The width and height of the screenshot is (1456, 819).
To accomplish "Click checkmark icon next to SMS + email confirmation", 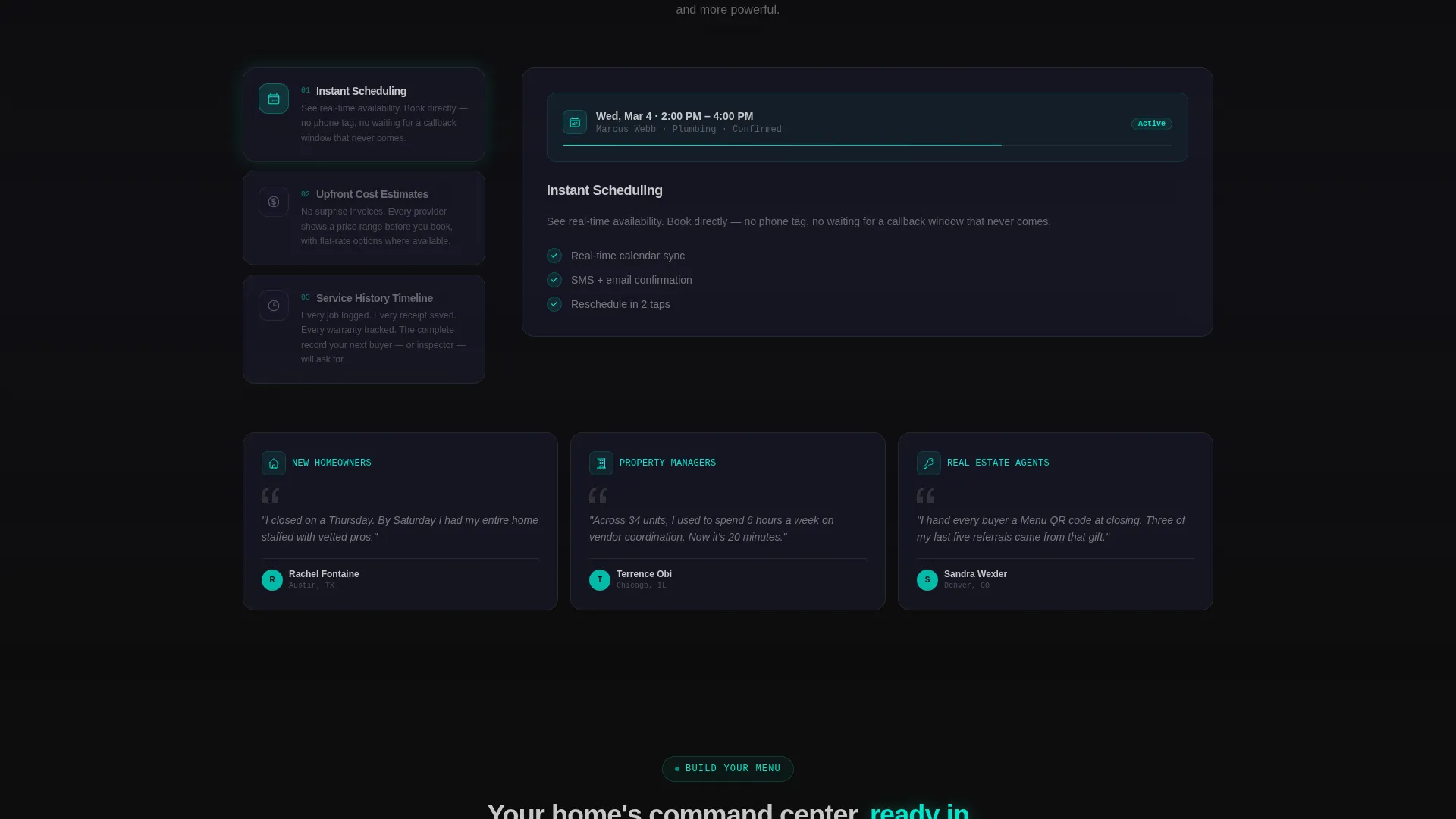I will point(554,280).
